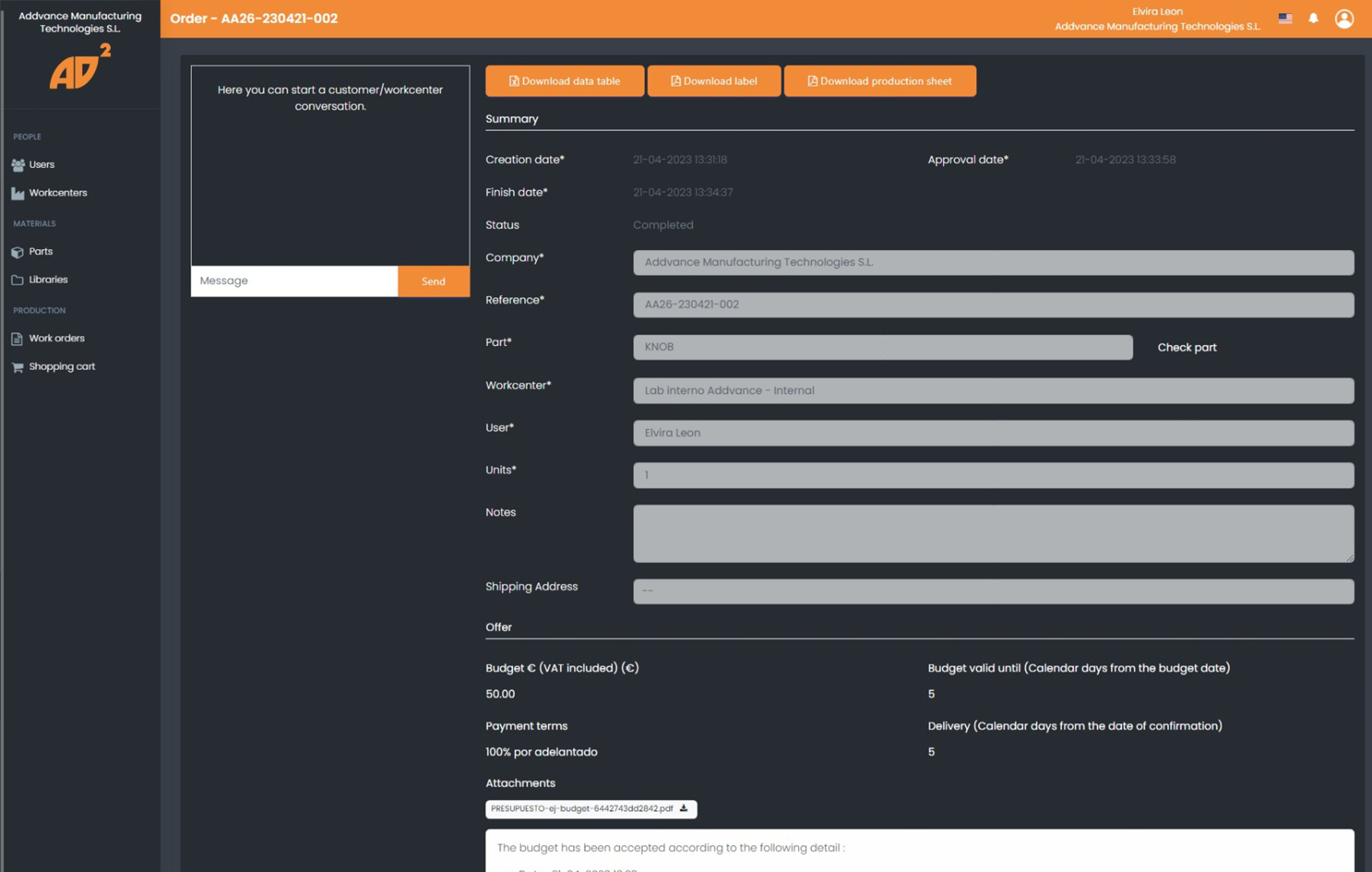Open the notifications bell icon
This screenshot has width=1372, height=872.
[1313, 18]
